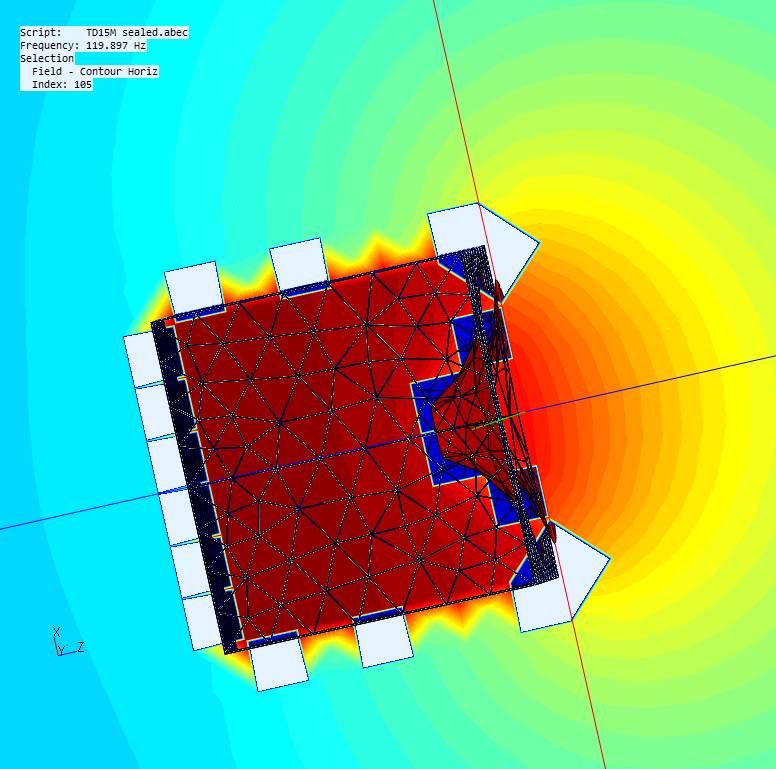Click the 'Frequency: 119.897 Hz' text

pyautogui.click(x=83, y=46)
